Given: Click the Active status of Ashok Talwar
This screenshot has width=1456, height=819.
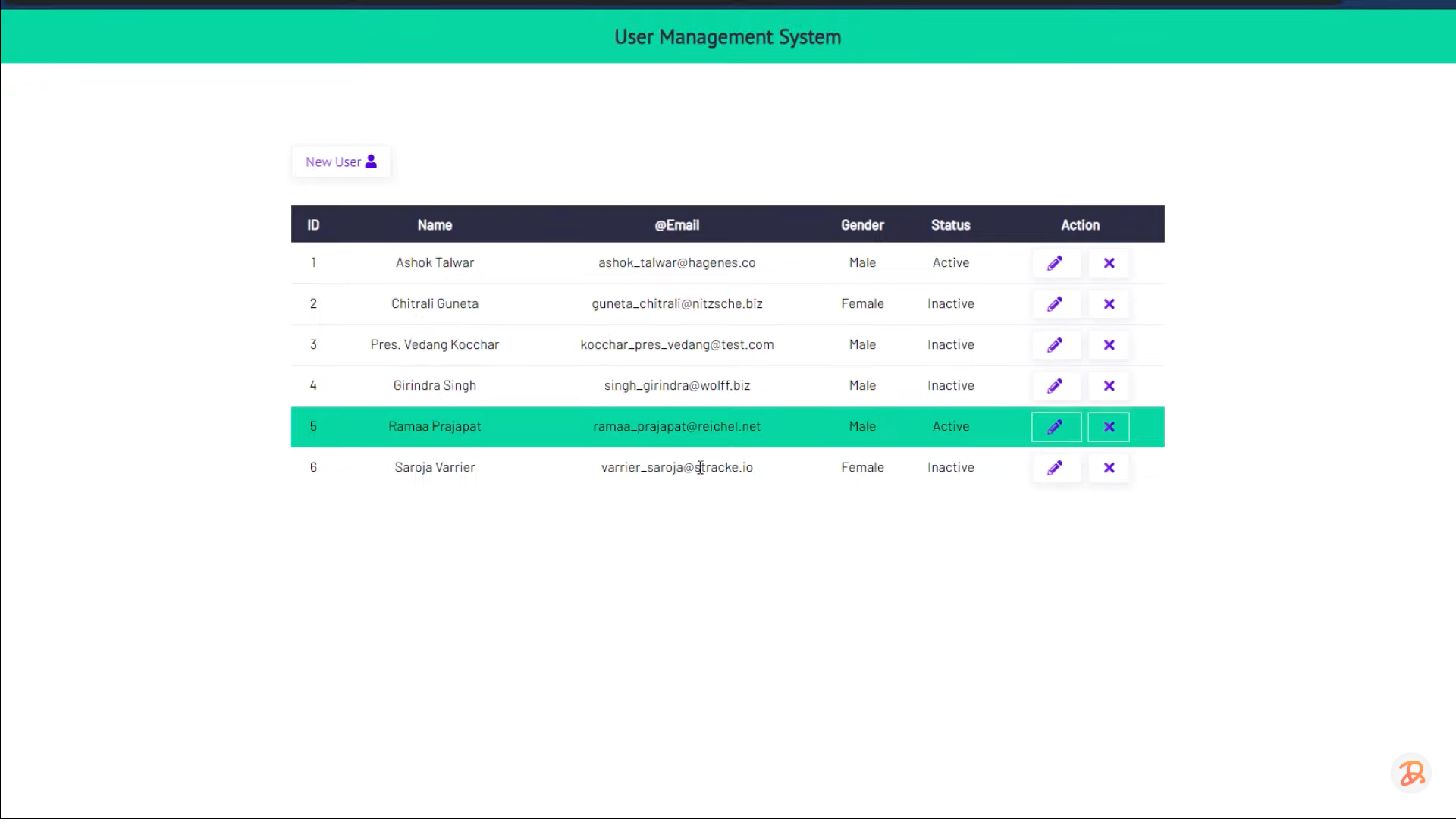Looking at the screenshot, I should 950,262.
